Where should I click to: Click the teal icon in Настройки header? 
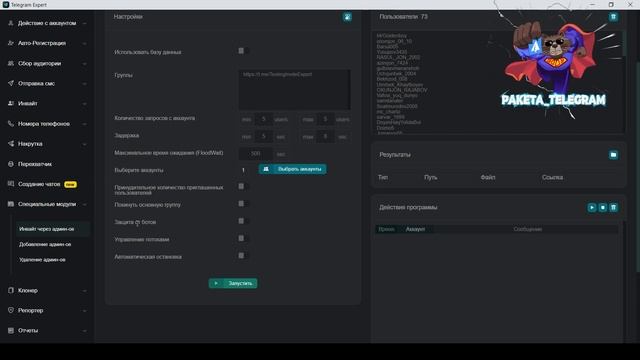coord(347,17)
